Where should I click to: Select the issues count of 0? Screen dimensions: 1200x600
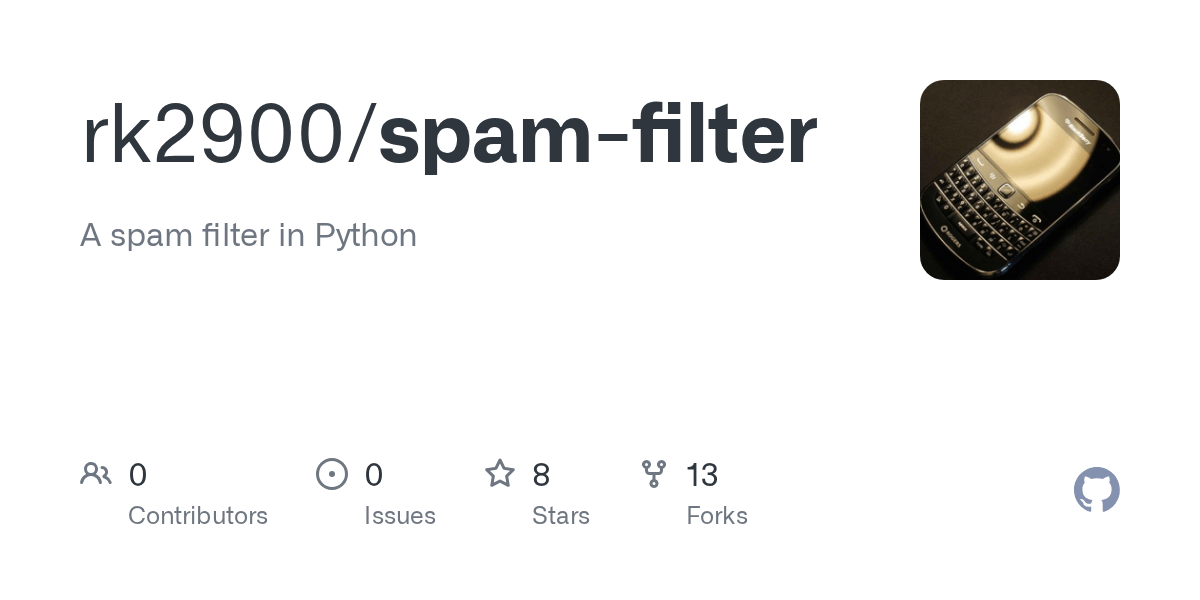point(374,475)
